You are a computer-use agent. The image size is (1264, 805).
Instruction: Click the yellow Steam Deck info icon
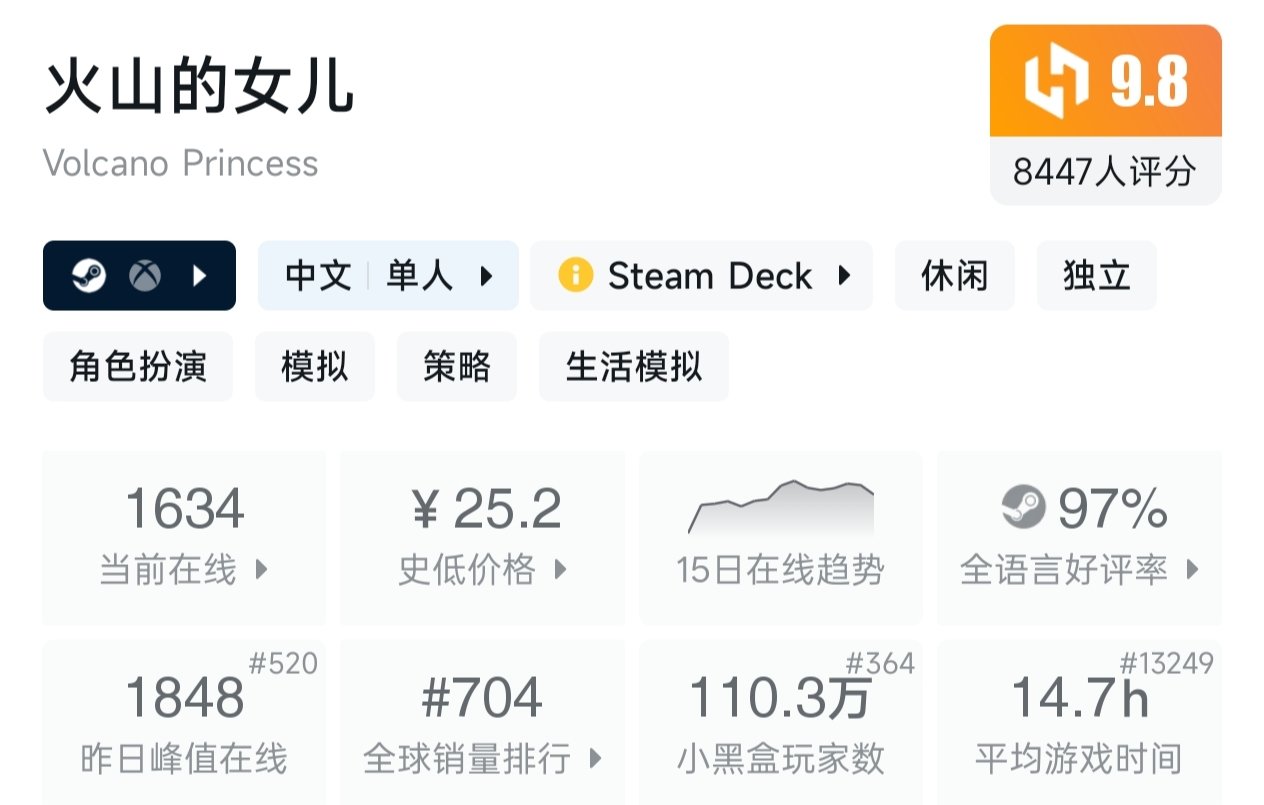(575, 275)
